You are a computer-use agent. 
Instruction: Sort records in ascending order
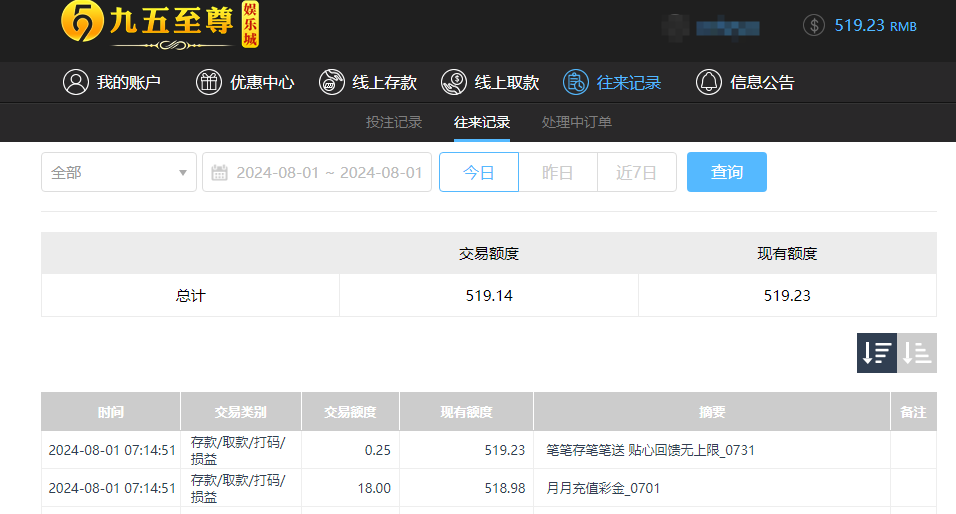coord(917,353)
